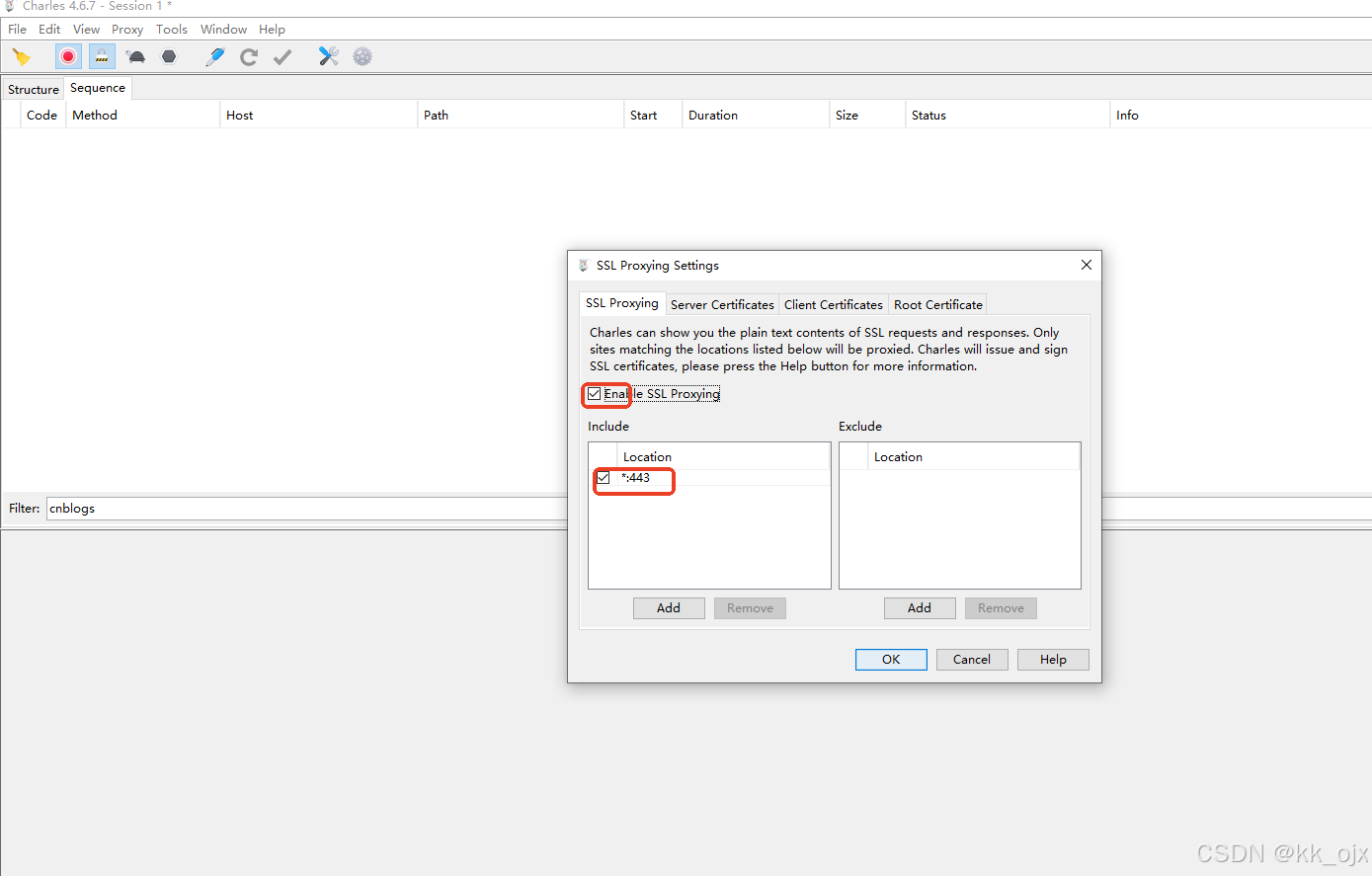The height and width of the screenshot is (876, 1372).
Task: Toggle the red Record button
Action: [68, 56]
